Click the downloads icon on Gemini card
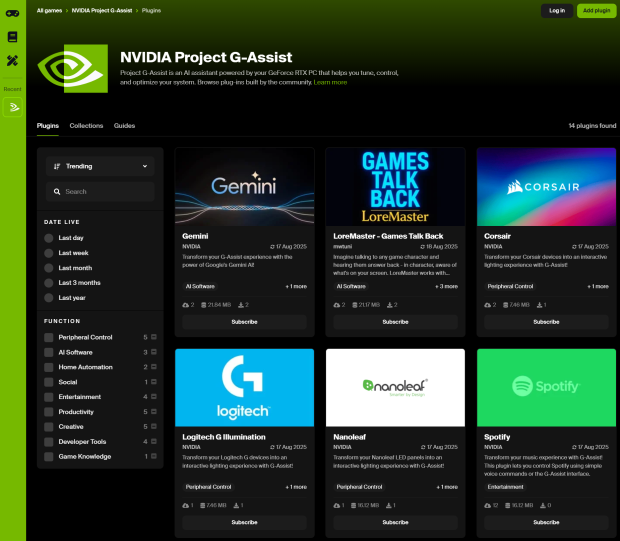Screen dimensions: 620x541 pyautogui.click(x=241, y=305)
